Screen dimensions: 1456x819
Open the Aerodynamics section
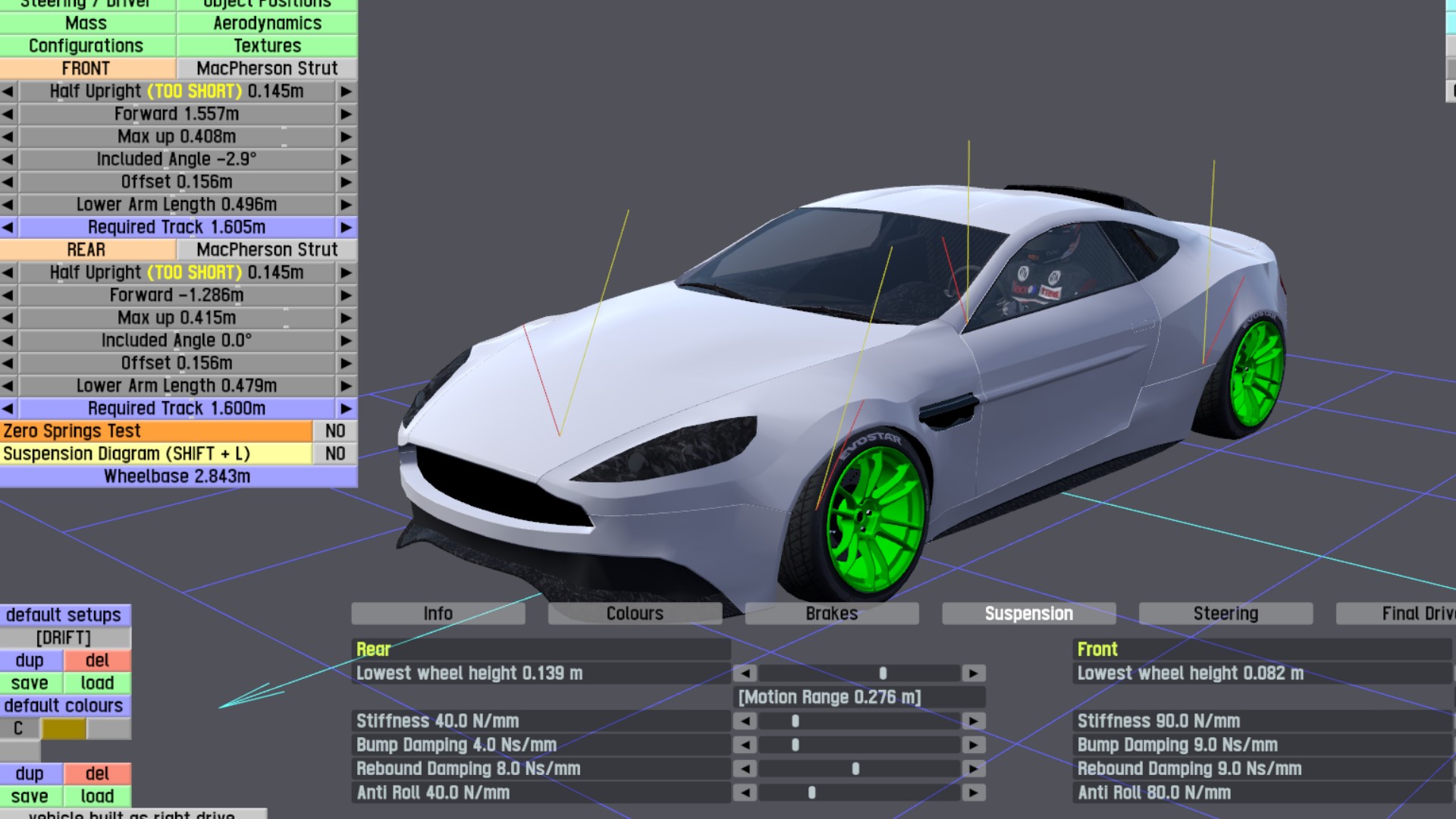coord(266,24)
